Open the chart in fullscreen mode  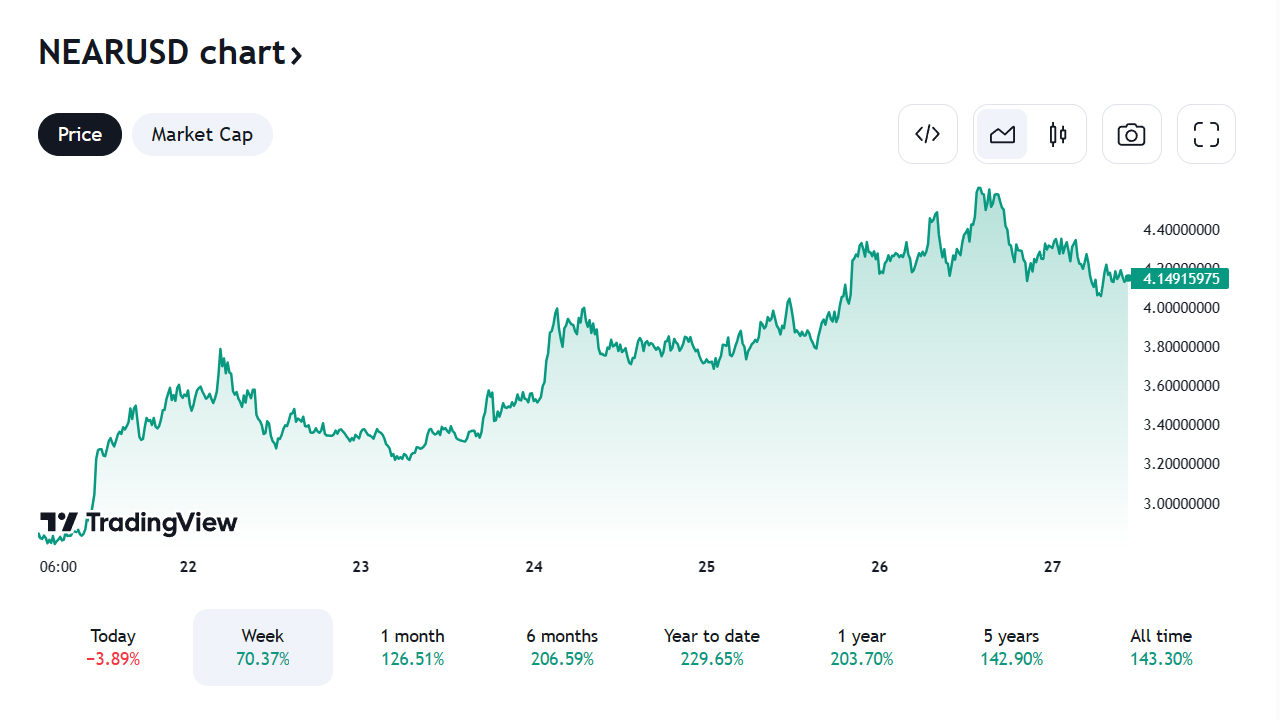click(1206, 134)
